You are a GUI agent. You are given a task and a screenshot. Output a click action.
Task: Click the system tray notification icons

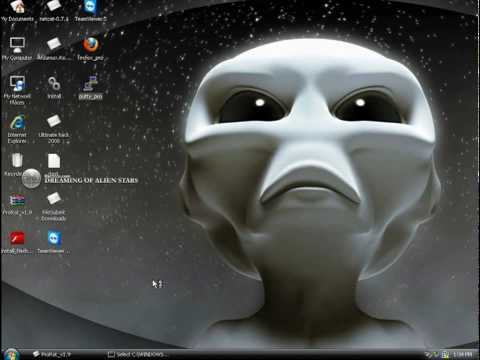click(437, 355)
